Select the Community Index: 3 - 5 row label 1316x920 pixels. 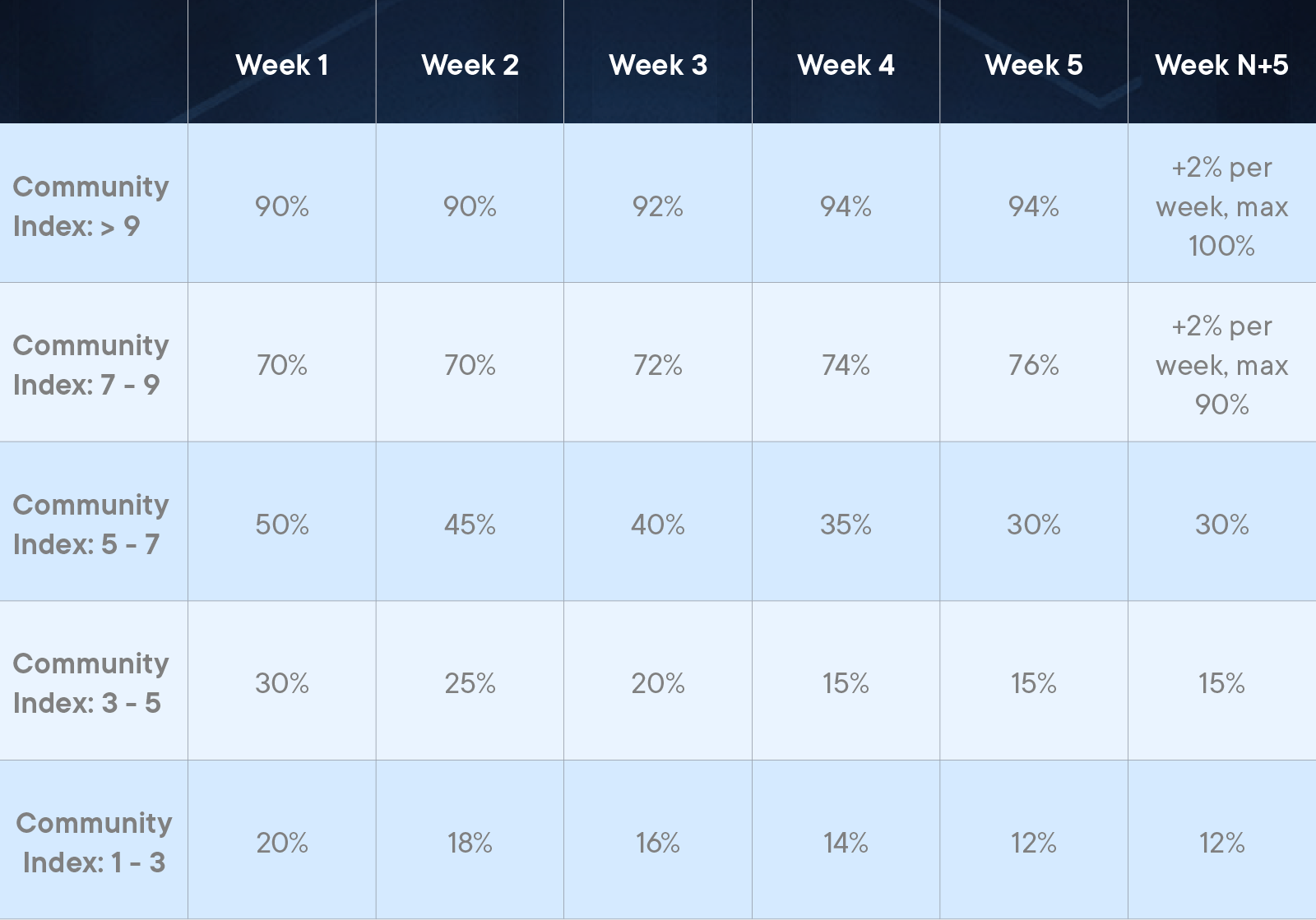pyautogui.click(x=90, y=682)
